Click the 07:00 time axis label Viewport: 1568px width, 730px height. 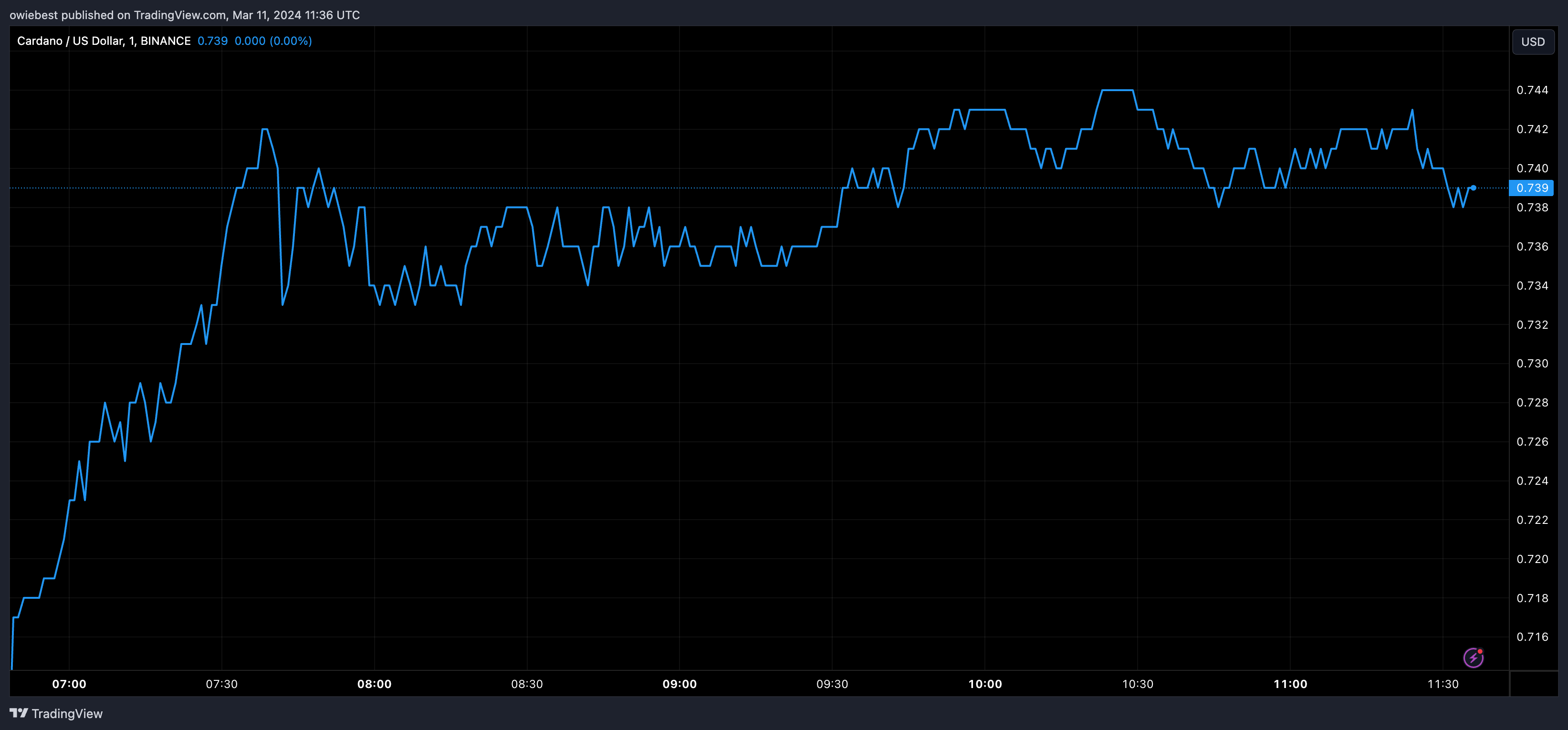(x=69, y=684)
